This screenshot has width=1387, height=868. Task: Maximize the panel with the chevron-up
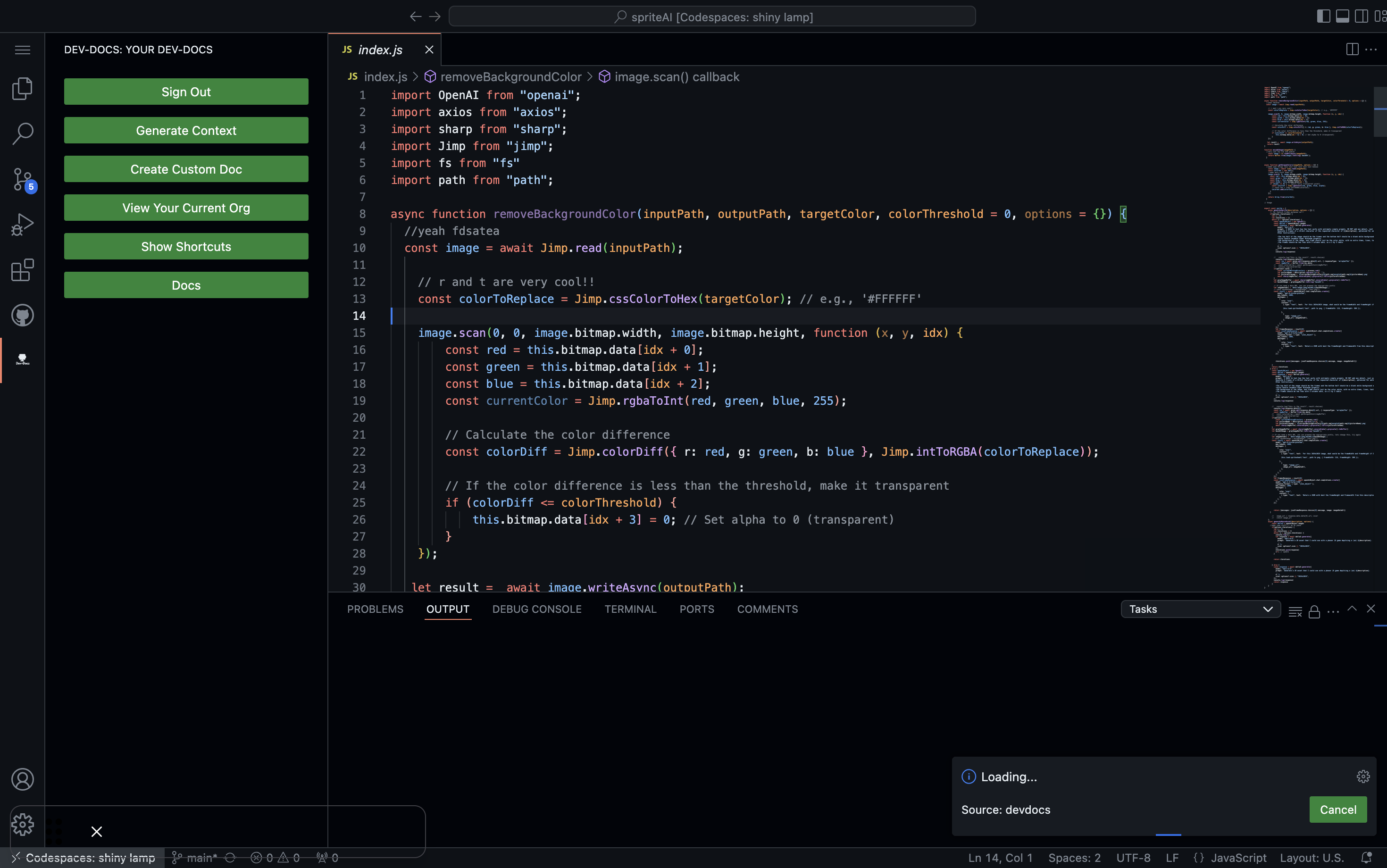[x=1352, y=609]
